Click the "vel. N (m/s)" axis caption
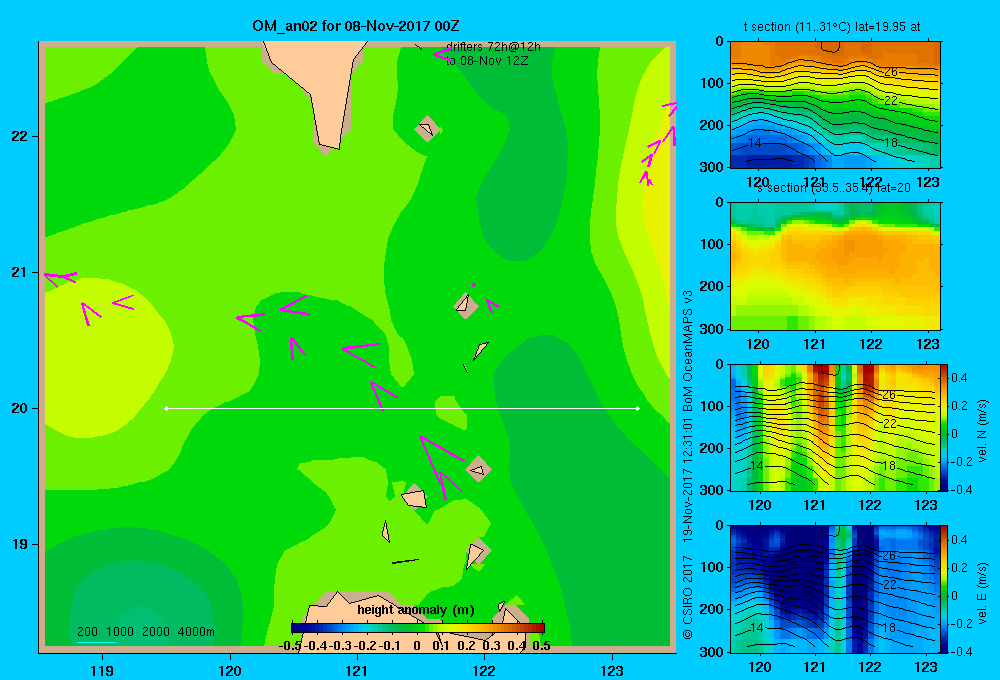Image resolution: width=1000 pixels, height=680 pixels. pyautogui.click(x=982, y=431)
